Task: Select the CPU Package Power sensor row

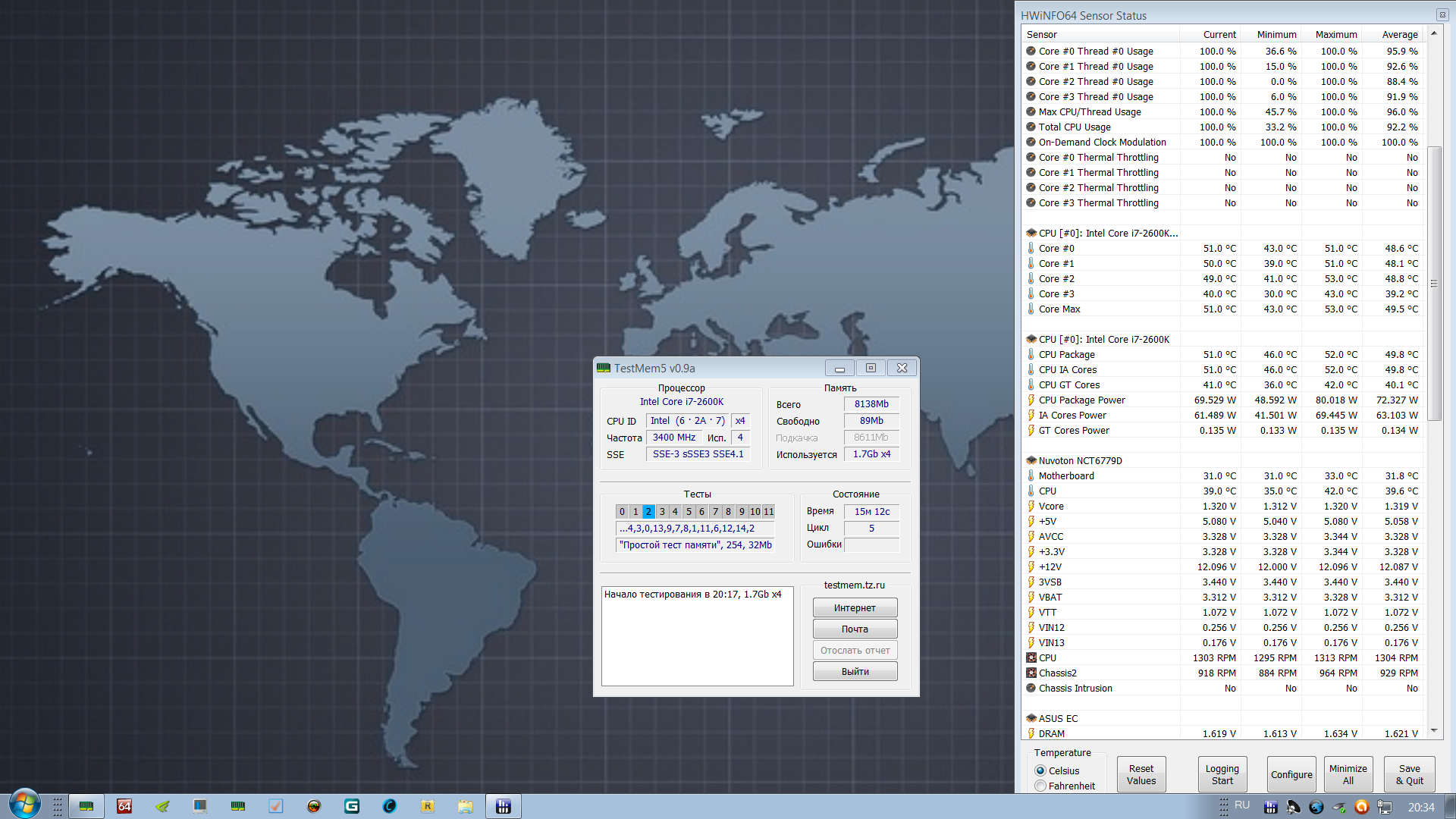Action: pos(1081,400)
